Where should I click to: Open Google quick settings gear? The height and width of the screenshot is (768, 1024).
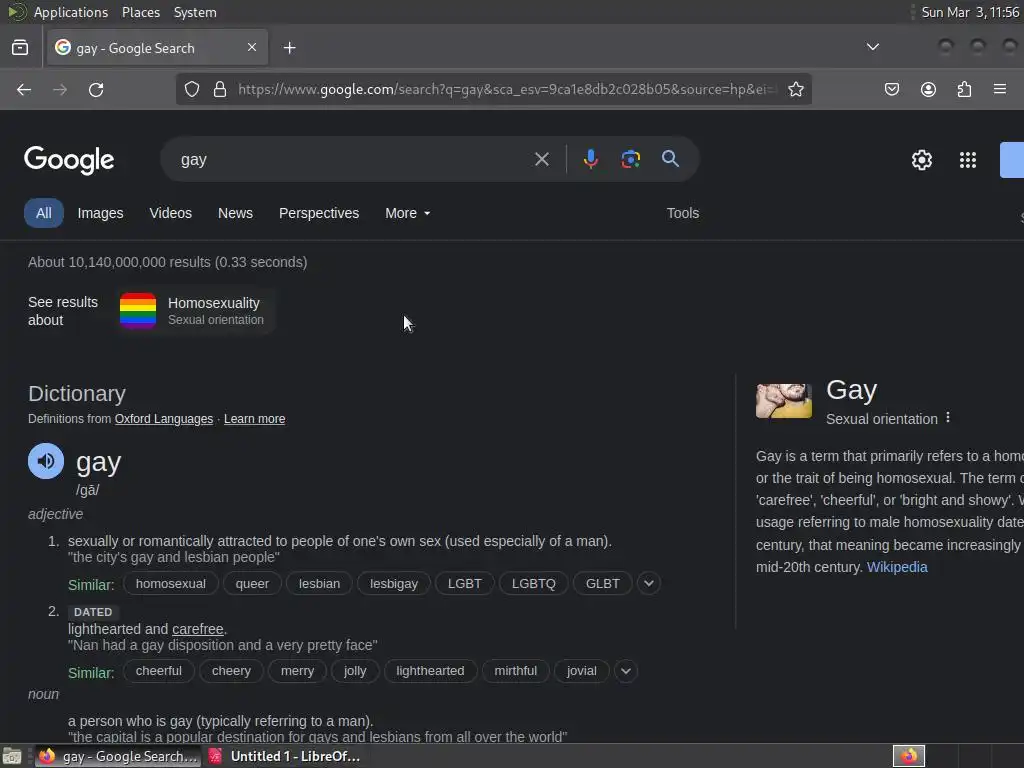pyautogui.click(x=921, y=160)
